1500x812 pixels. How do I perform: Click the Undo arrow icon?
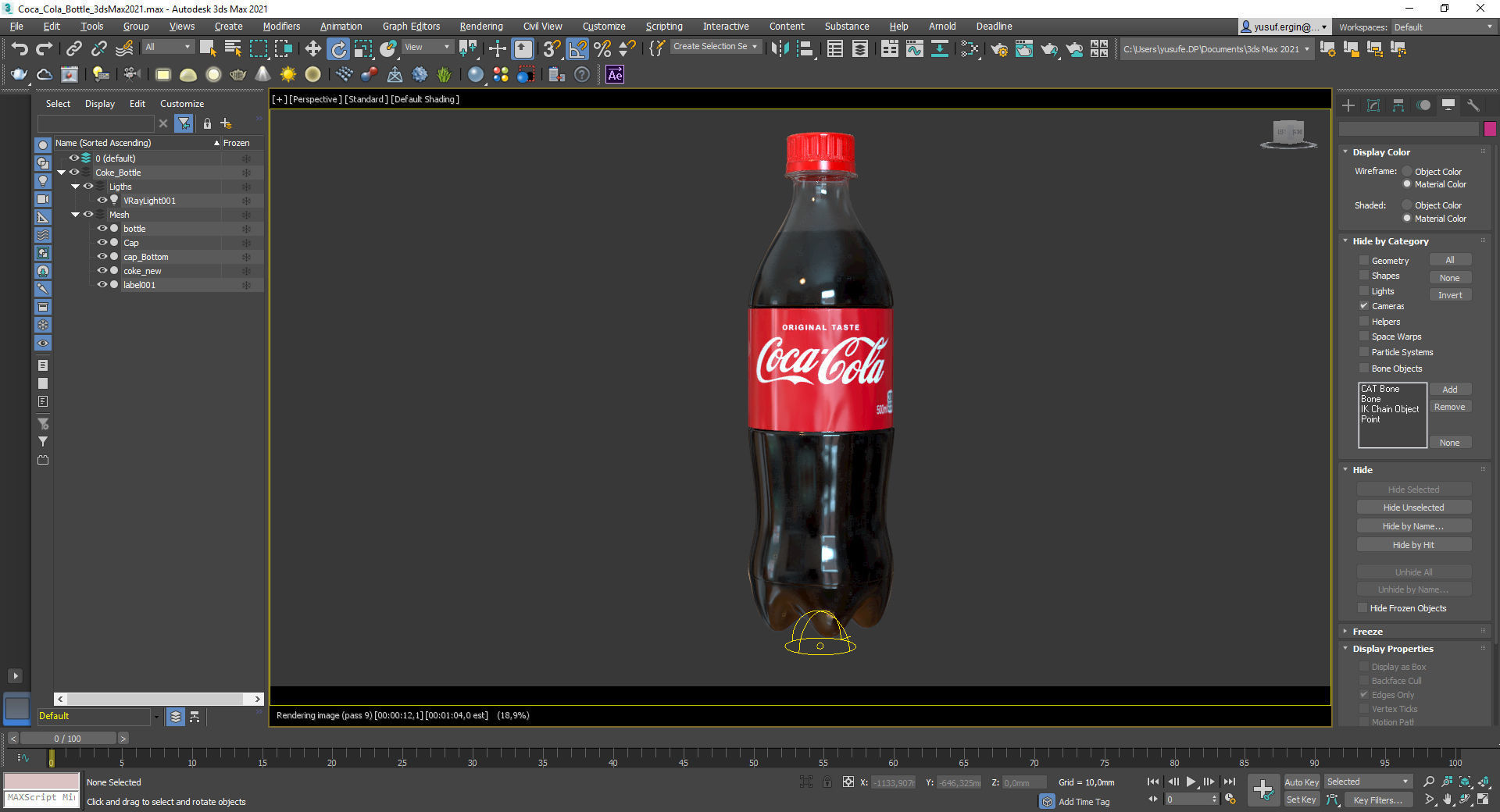(x=20, y=48)
